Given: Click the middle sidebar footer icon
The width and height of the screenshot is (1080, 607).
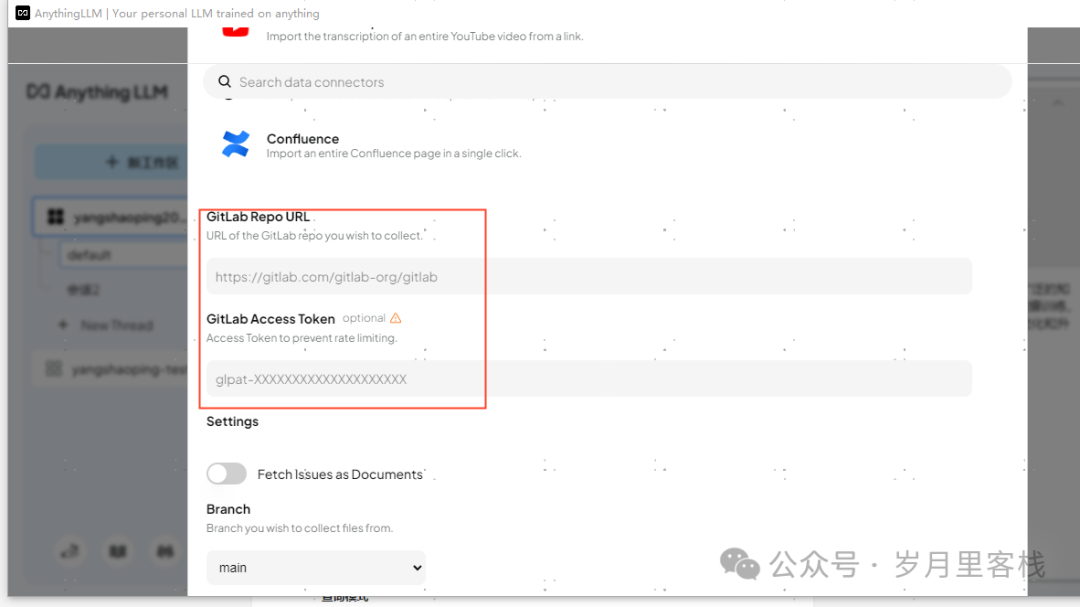Looking at the screenshot, I should (118, 551).
